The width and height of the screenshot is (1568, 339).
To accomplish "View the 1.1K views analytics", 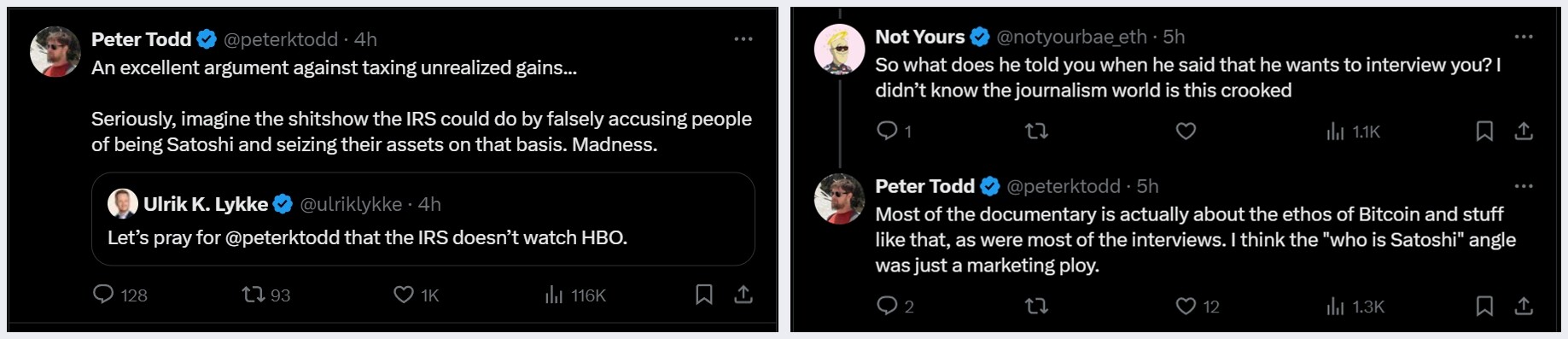I will [x=1353, y=131].
